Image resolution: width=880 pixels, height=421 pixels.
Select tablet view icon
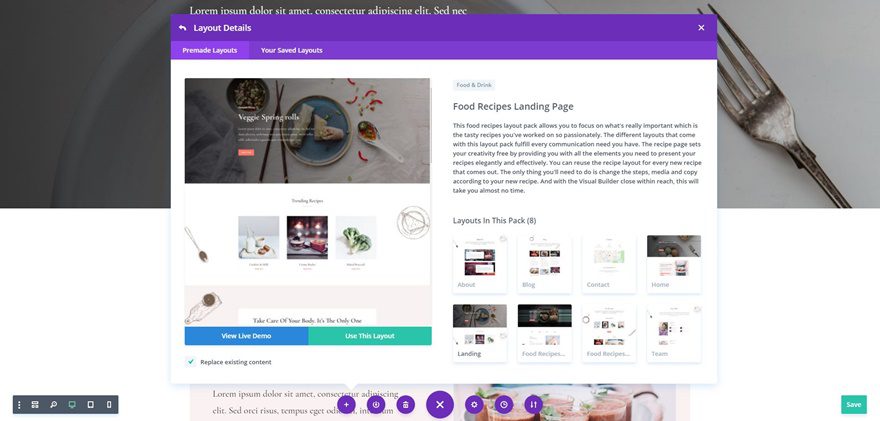[90, 405]
